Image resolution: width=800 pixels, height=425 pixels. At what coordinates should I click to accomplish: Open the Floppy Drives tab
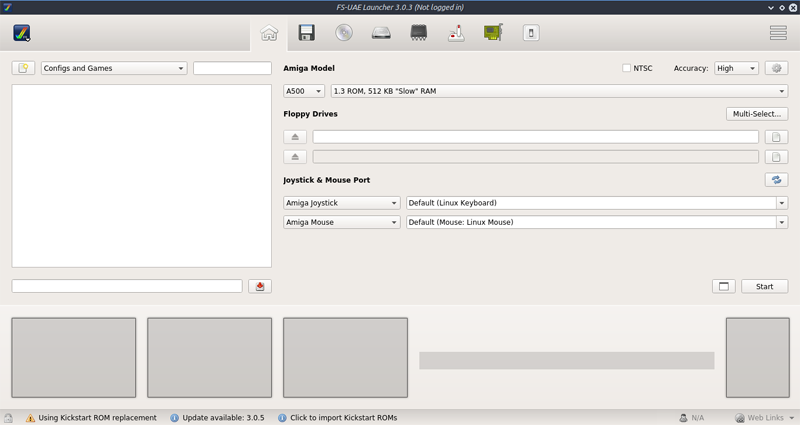point(306,33)
